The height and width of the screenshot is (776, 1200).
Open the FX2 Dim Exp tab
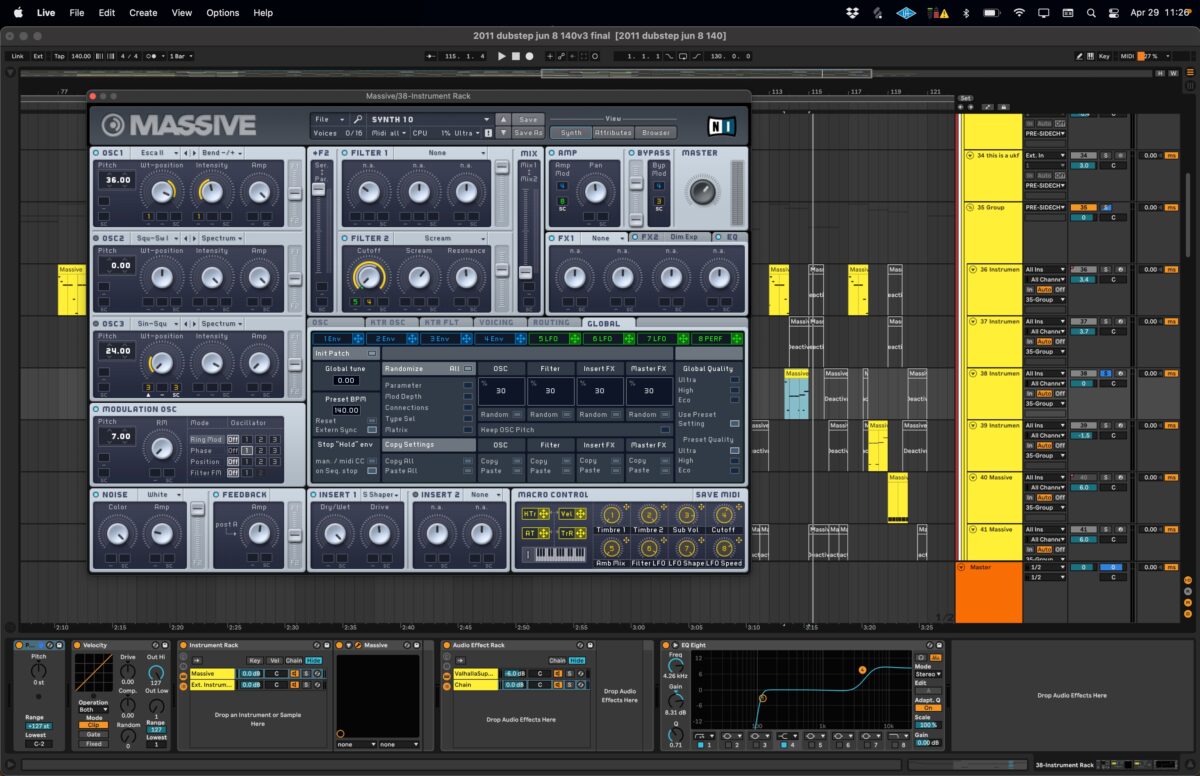(x=671, y=237)
